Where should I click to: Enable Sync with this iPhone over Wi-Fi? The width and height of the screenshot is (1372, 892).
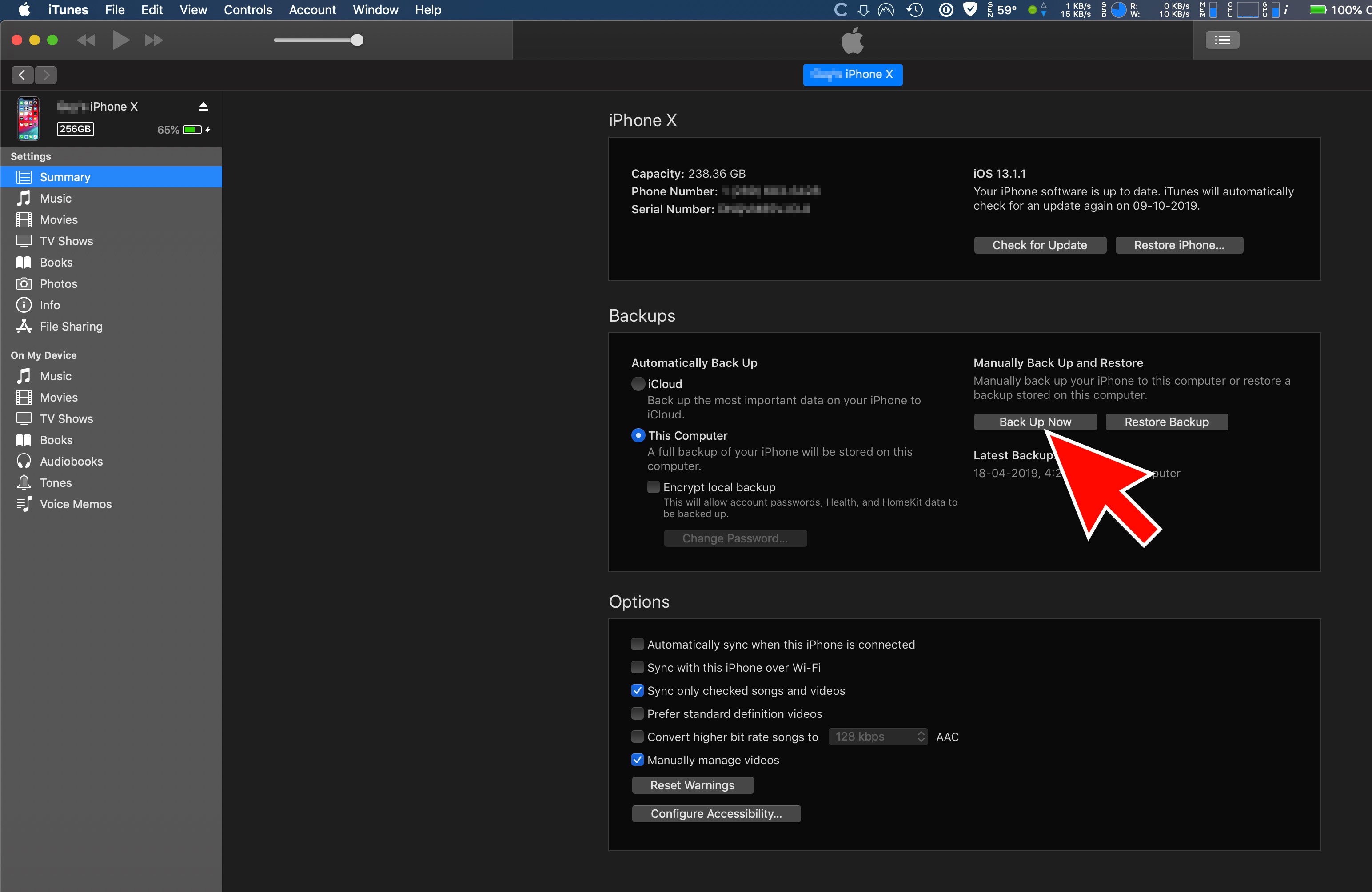tap(637, 667)
